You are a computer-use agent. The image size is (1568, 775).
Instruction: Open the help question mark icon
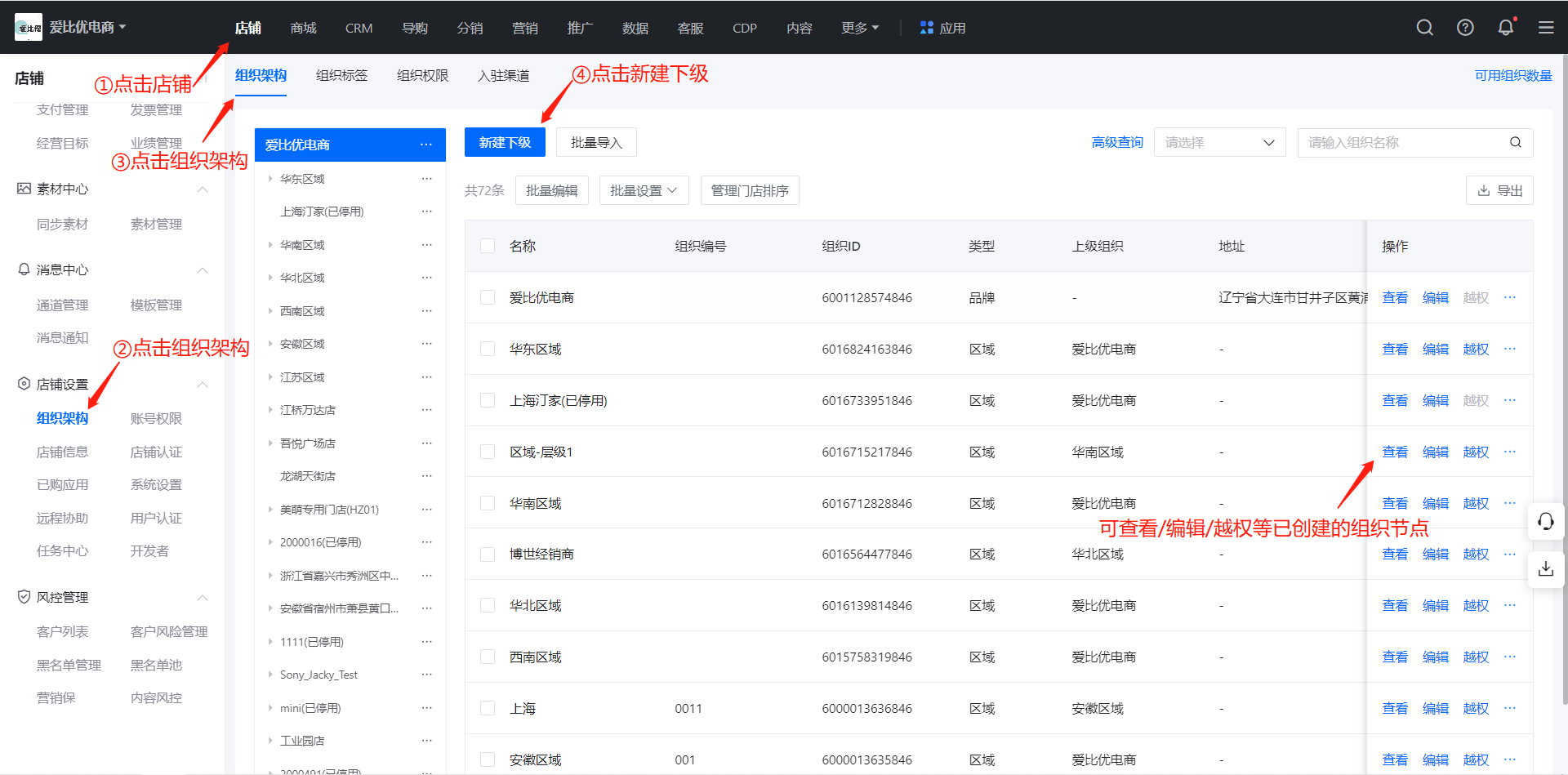tap(1465, 28)
